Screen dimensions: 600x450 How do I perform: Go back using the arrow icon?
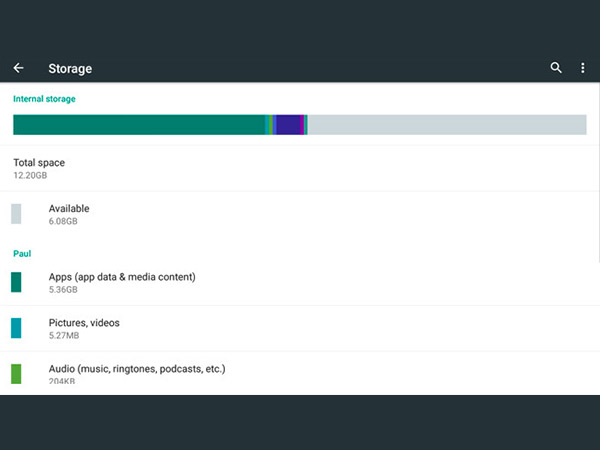click(x=18, y=68)
